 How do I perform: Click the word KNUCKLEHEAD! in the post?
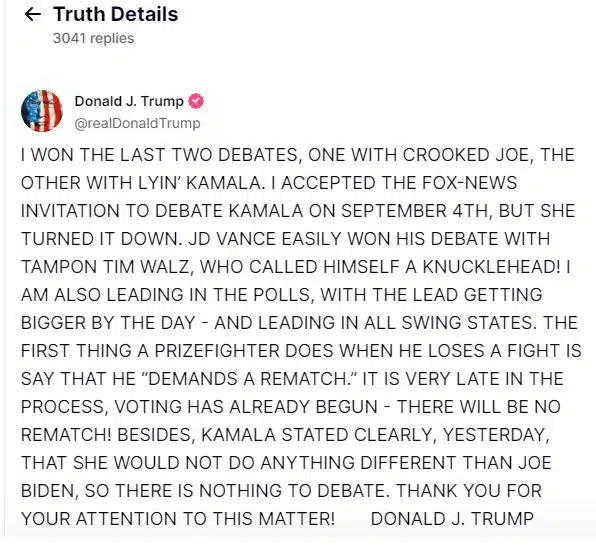[x=491, y=267]
